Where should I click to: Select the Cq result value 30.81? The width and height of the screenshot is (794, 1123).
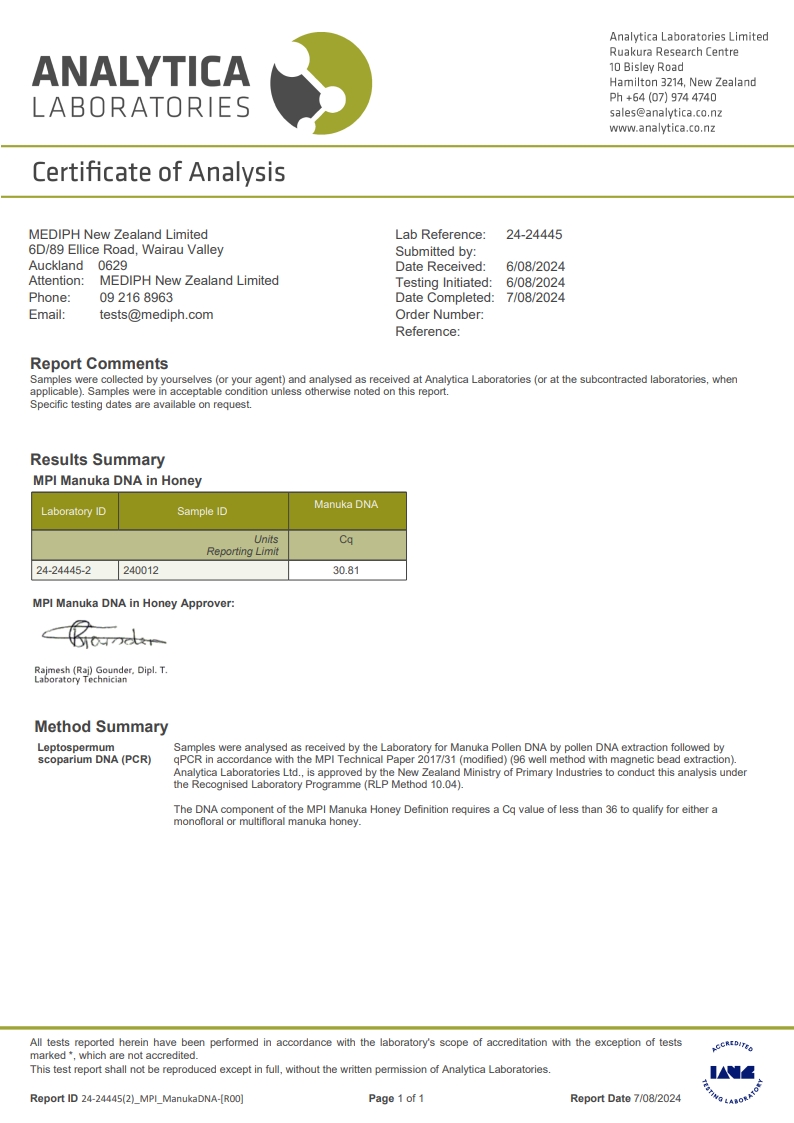click(347, 570)
